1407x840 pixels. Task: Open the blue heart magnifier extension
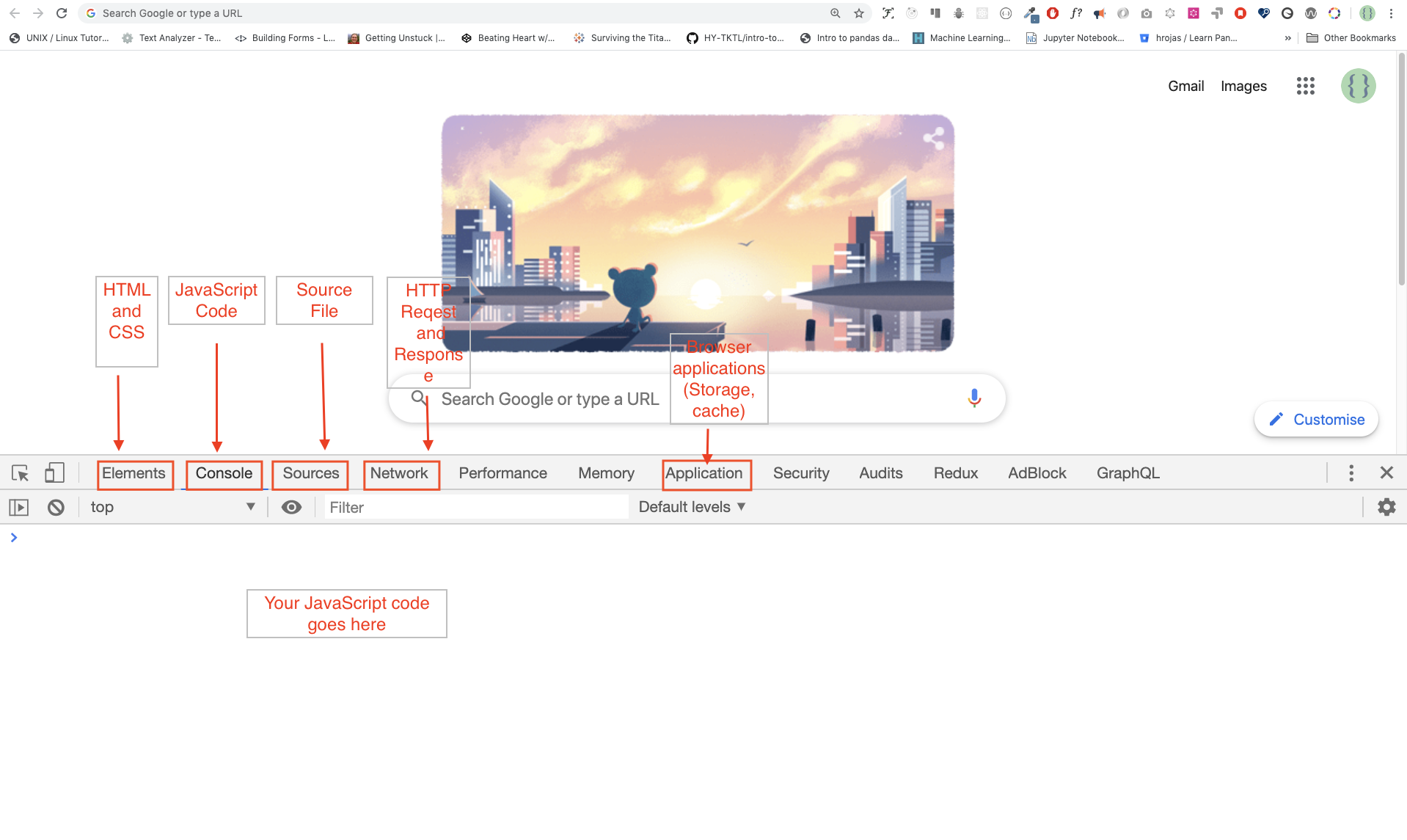(1264, 13)
